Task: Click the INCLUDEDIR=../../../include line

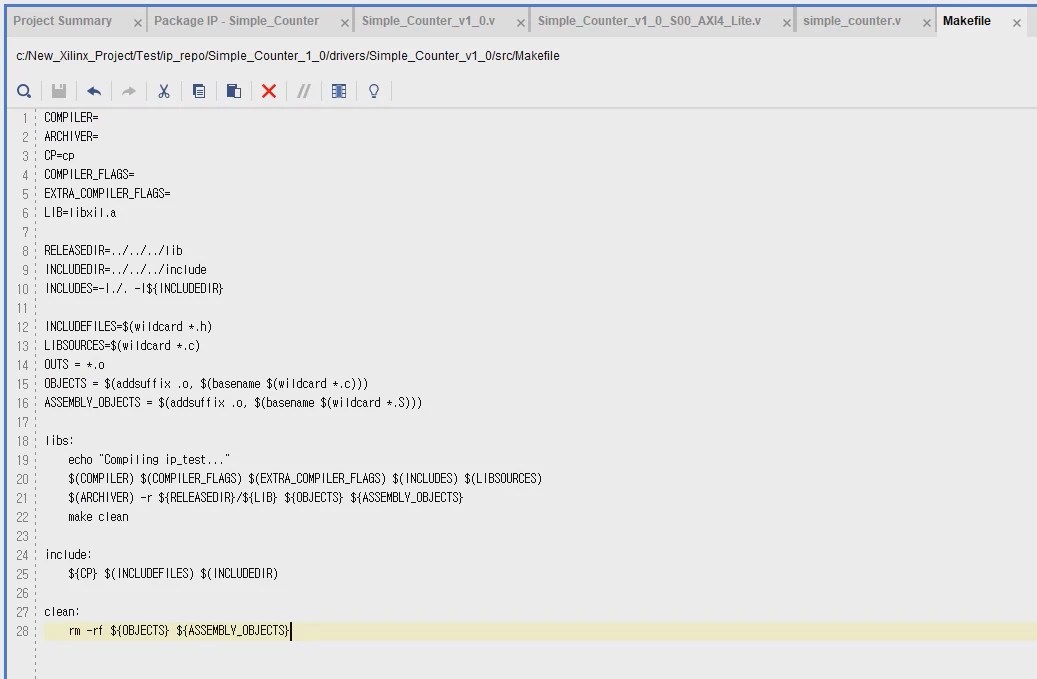Action: [x=126, y=270]
